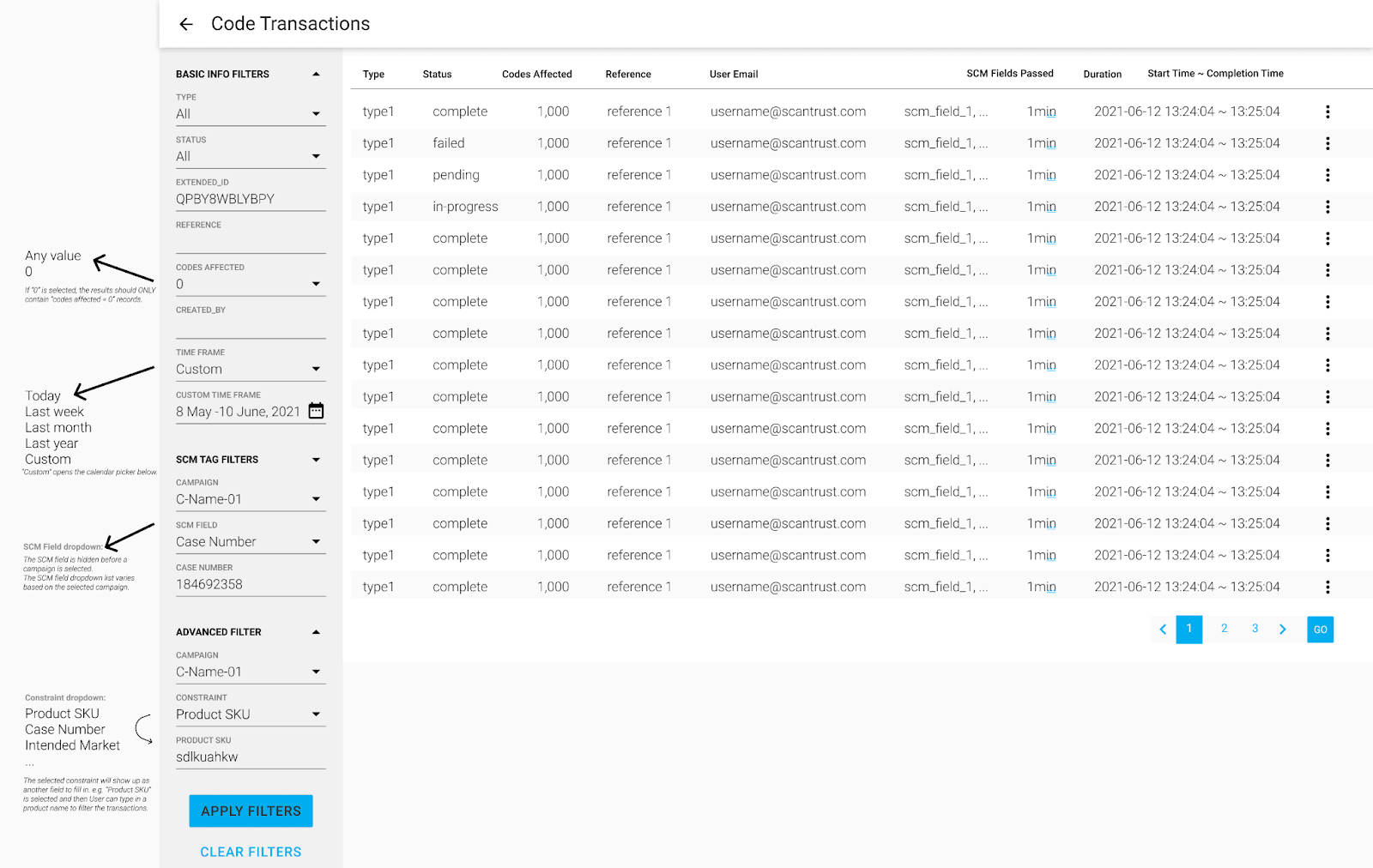Image resolution: width=1373 pixels, height=868 pixels.
Task: Open the kebab menu on the in-progress row
Action: pos(1328,207)
